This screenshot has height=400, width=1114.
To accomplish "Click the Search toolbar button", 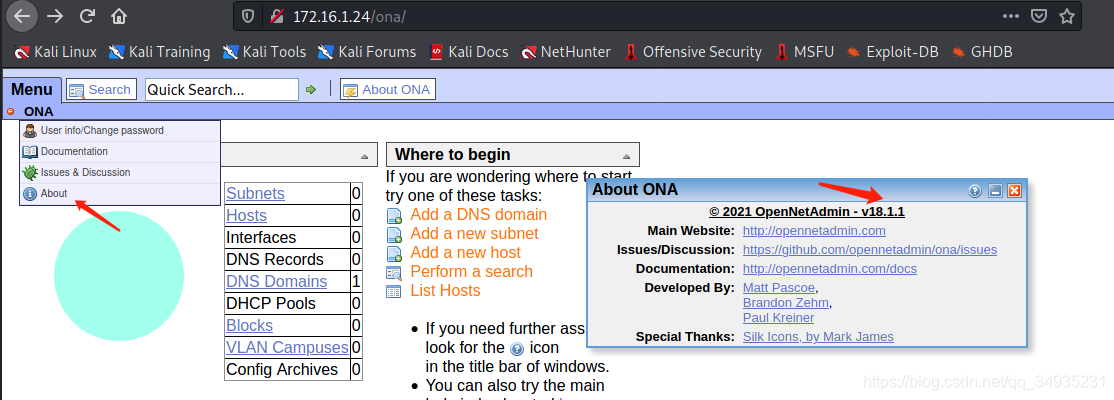I will (102, 90).
